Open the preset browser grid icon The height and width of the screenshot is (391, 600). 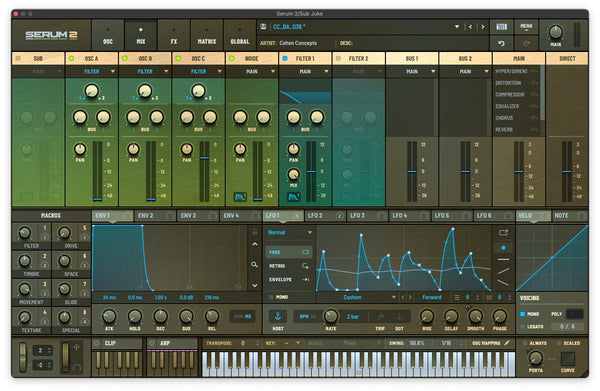(501, 26)
